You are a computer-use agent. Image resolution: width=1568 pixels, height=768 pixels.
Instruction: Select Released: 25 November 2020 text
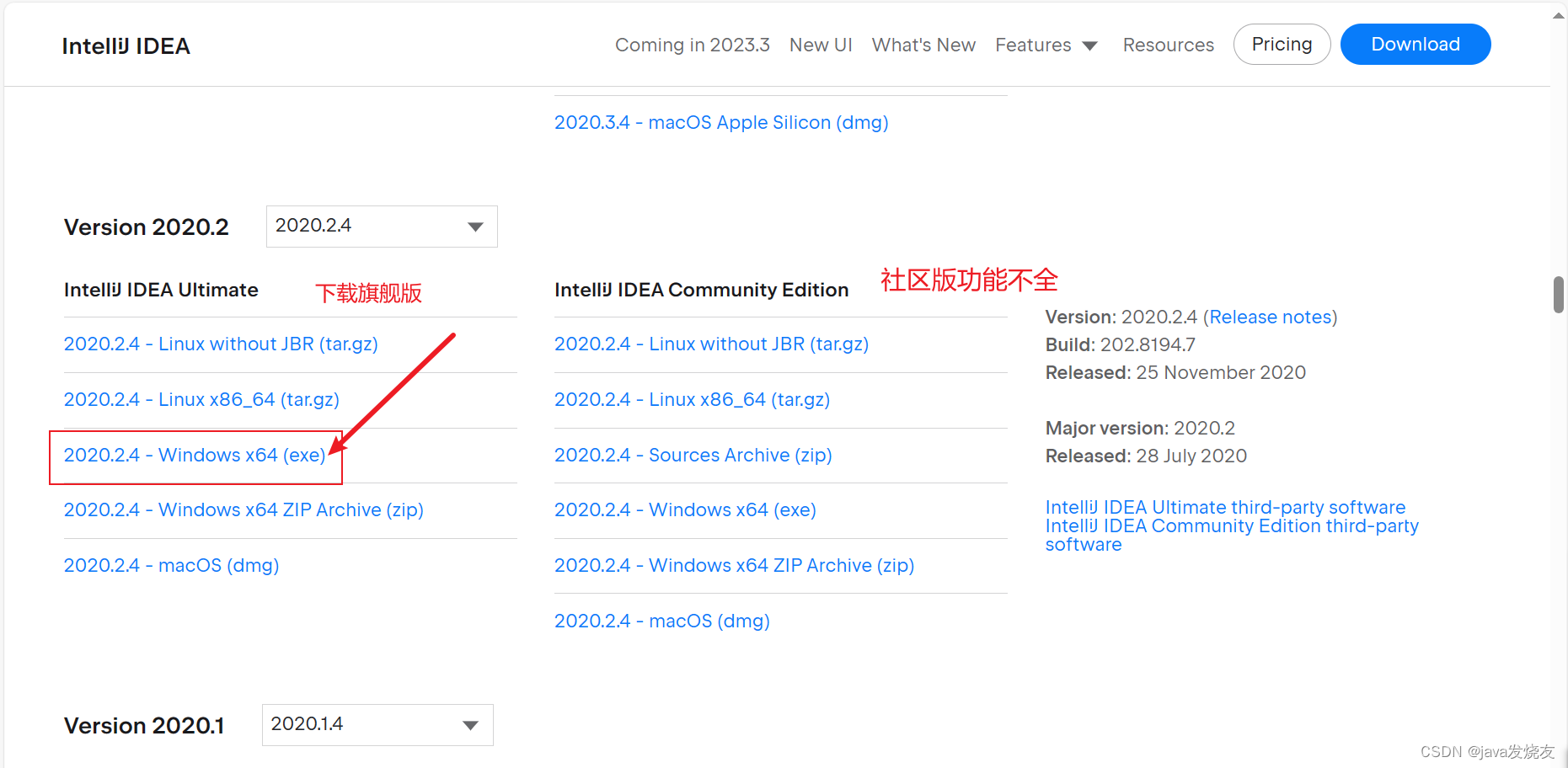1175,372
